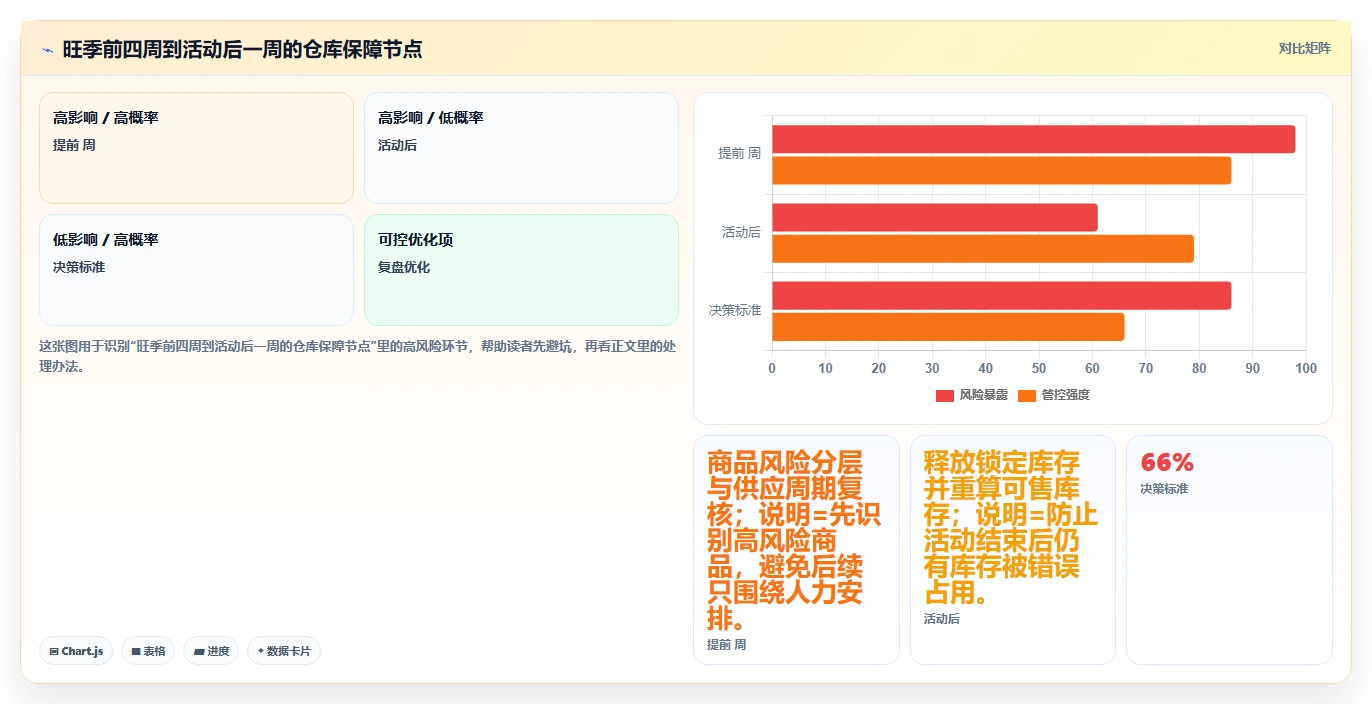Click the description paragraph starting 这张图用于识别
The width and height of the screenshot is (1372, 704).
coord(357,356)
